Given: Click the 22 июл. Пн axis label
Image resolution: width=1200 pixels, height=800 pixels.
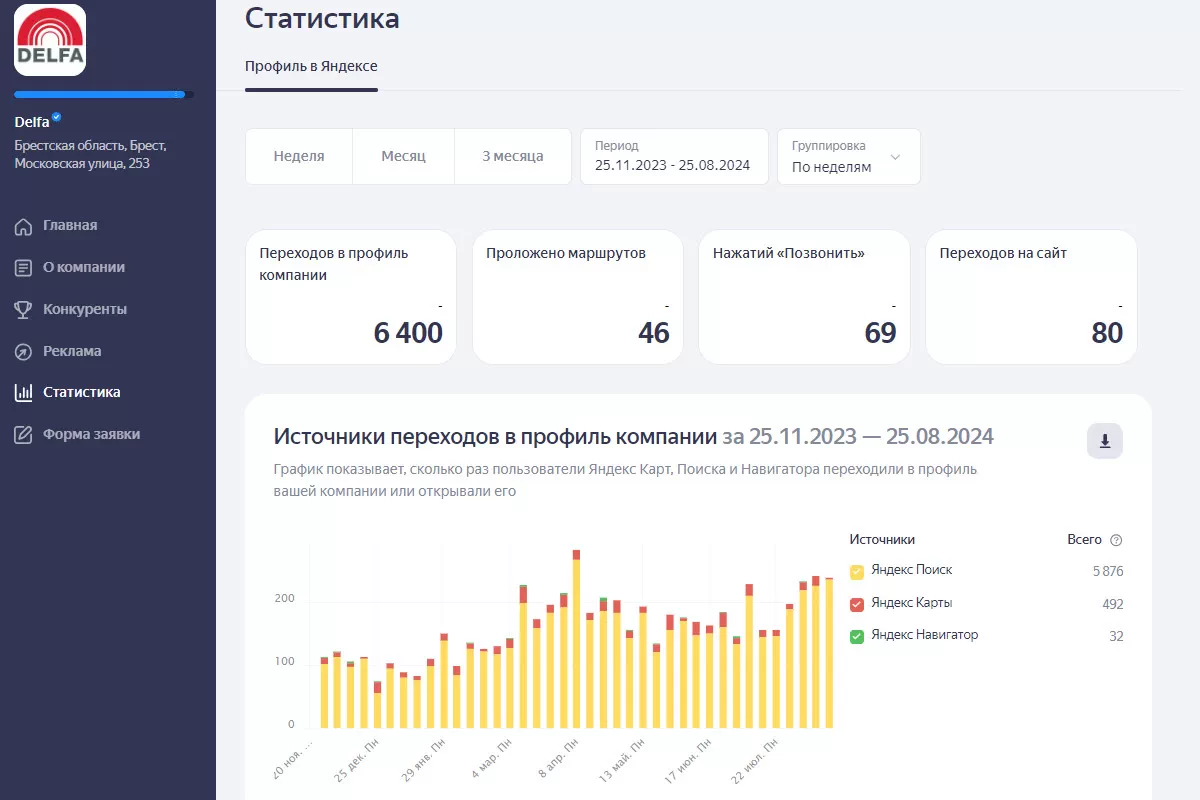Looking at the screenshot, I should (756, 761).
